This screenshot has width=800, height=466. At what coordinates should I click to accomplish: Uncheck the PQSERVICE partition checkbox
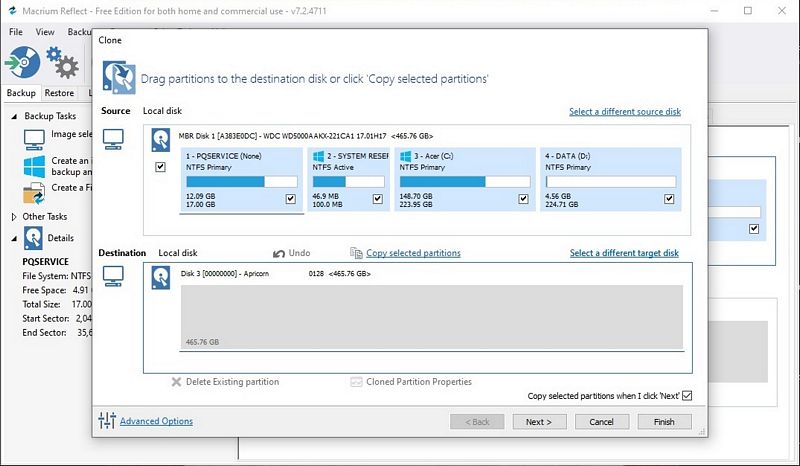tap(291, 199)
